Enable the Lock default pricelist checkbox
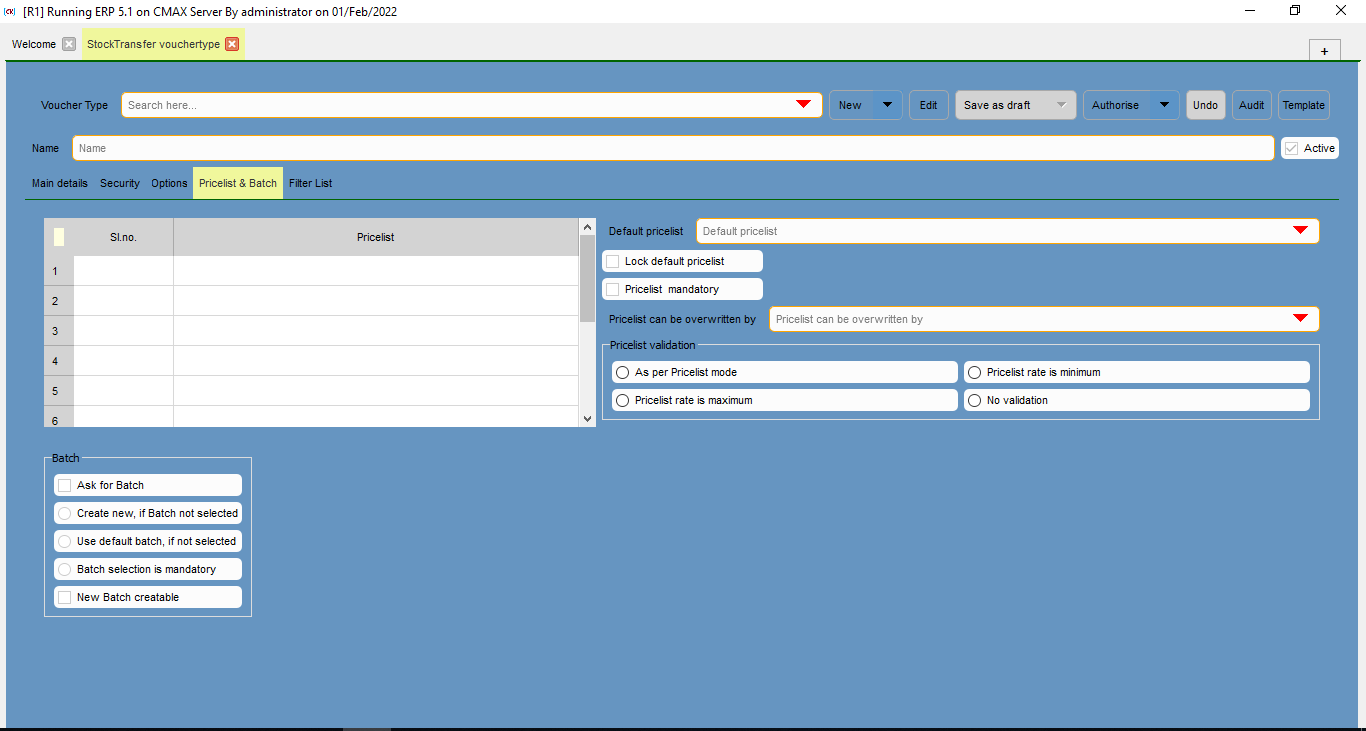The image size is (1366, 731). tap(612, 260)
